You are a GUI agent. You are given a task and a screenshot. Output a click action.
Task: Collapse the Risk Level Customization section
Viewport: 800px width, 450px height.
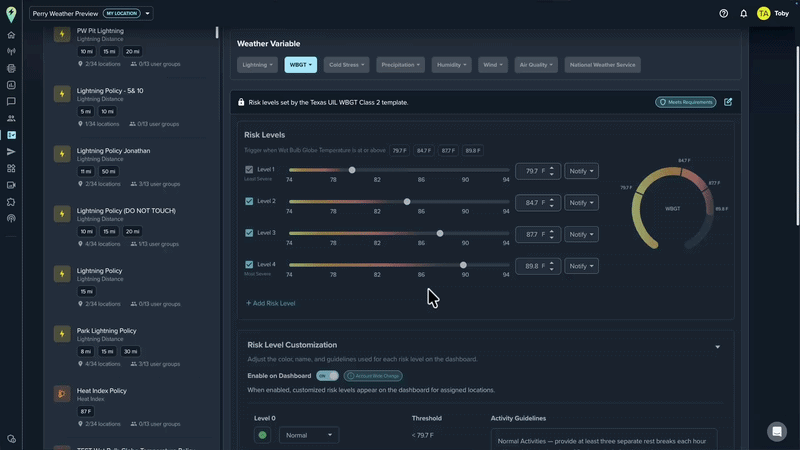717,347
